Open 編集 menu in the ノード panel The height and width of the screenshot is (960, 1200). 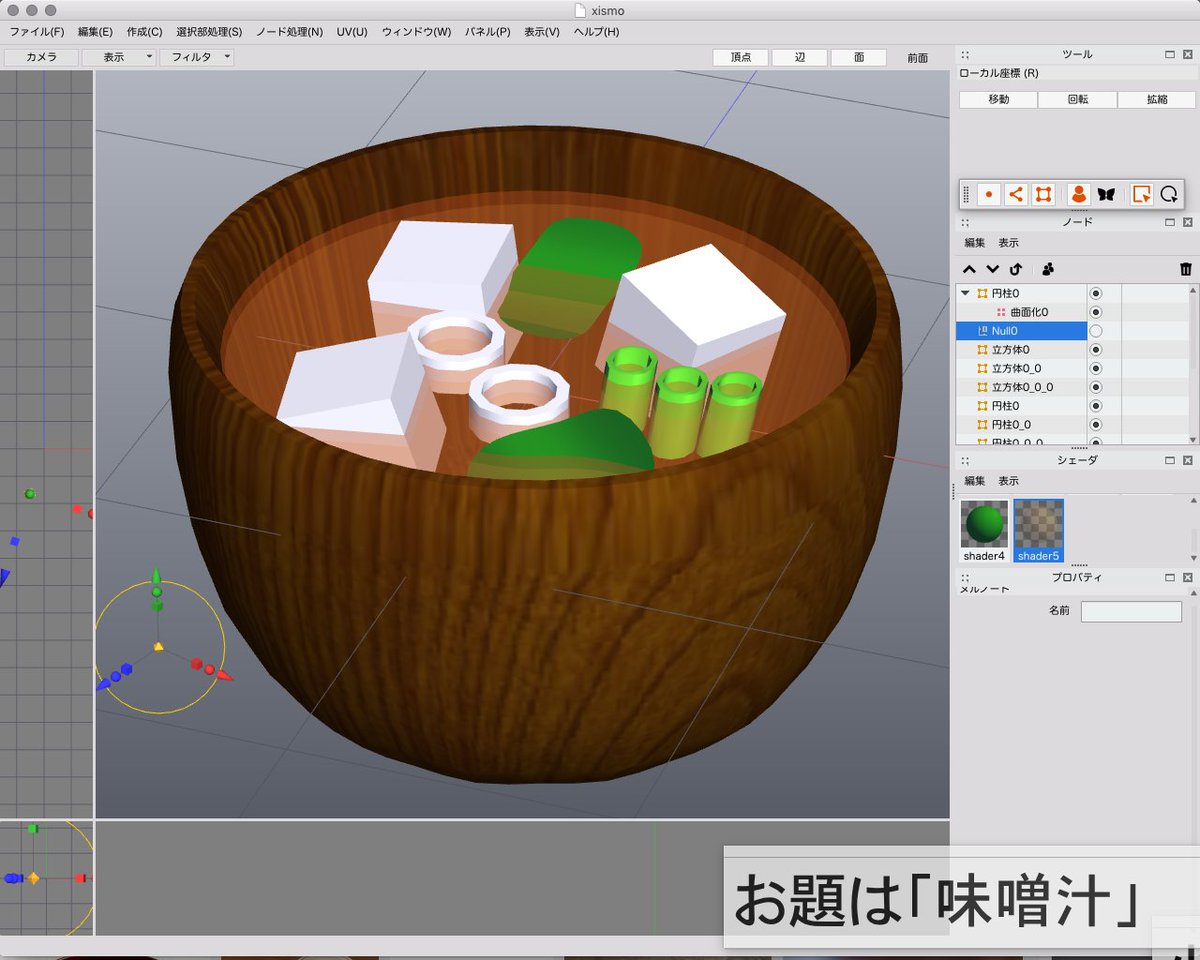(x=975, y=243)
